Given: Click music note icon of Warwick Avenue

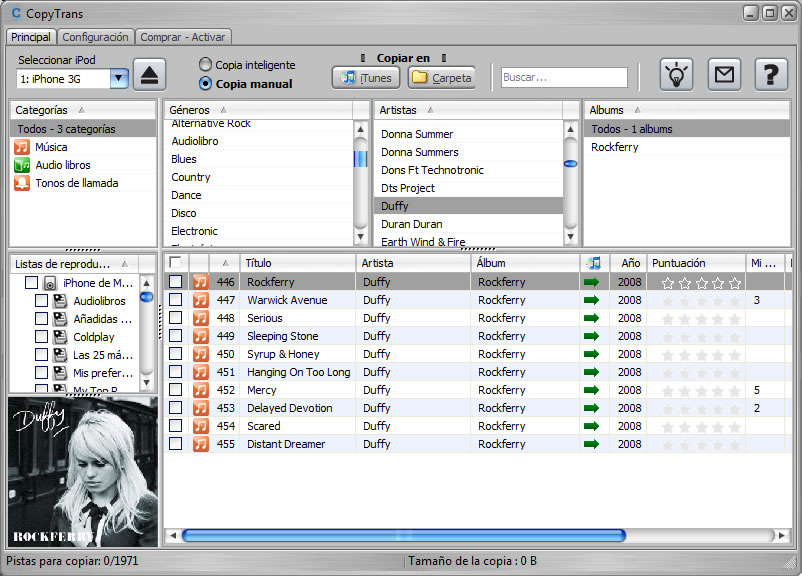Looking at the screenshot, I should click(200, 300).
